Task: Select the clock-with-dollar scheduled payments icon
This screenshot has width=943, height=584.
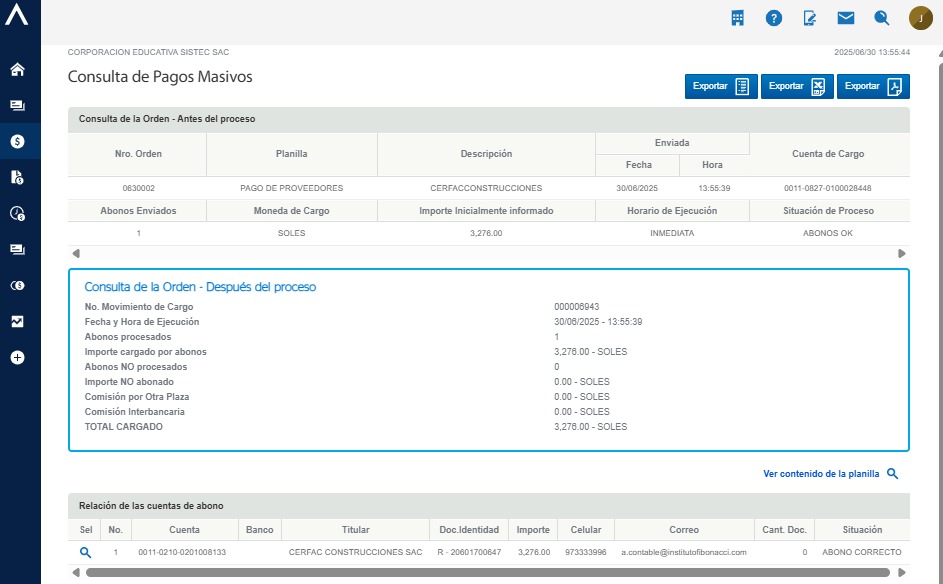Action: point(17,213)
